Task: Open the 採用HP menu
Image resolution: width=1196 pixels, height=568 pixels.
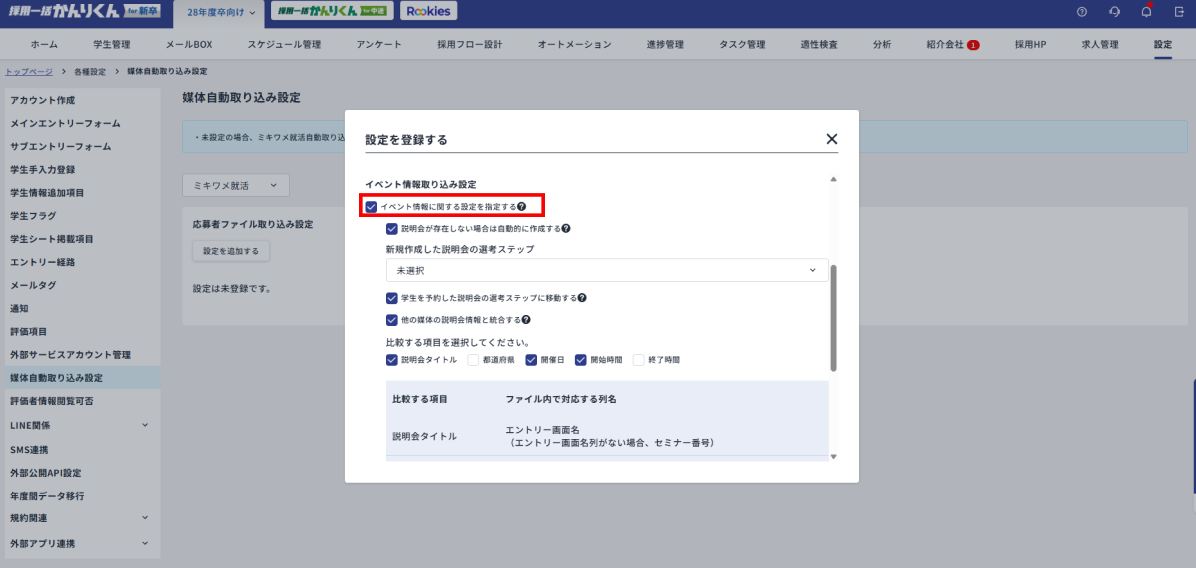Action: (1030, 44)
